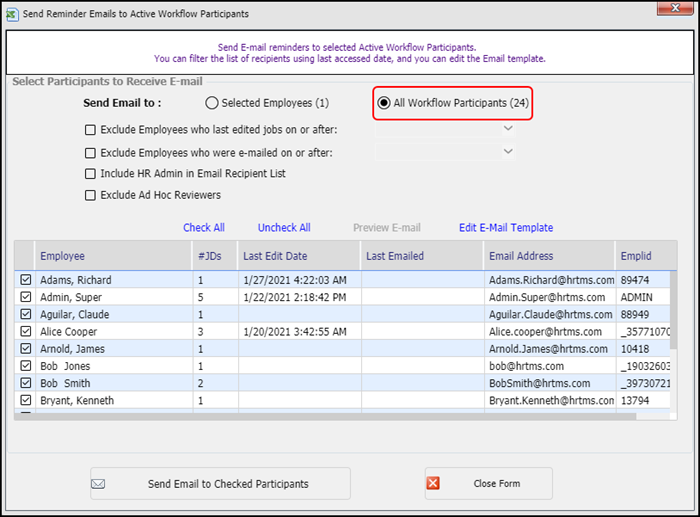
Task: Enable Exclude Employees who last edited jobs
Action: [x=91, y=130]
